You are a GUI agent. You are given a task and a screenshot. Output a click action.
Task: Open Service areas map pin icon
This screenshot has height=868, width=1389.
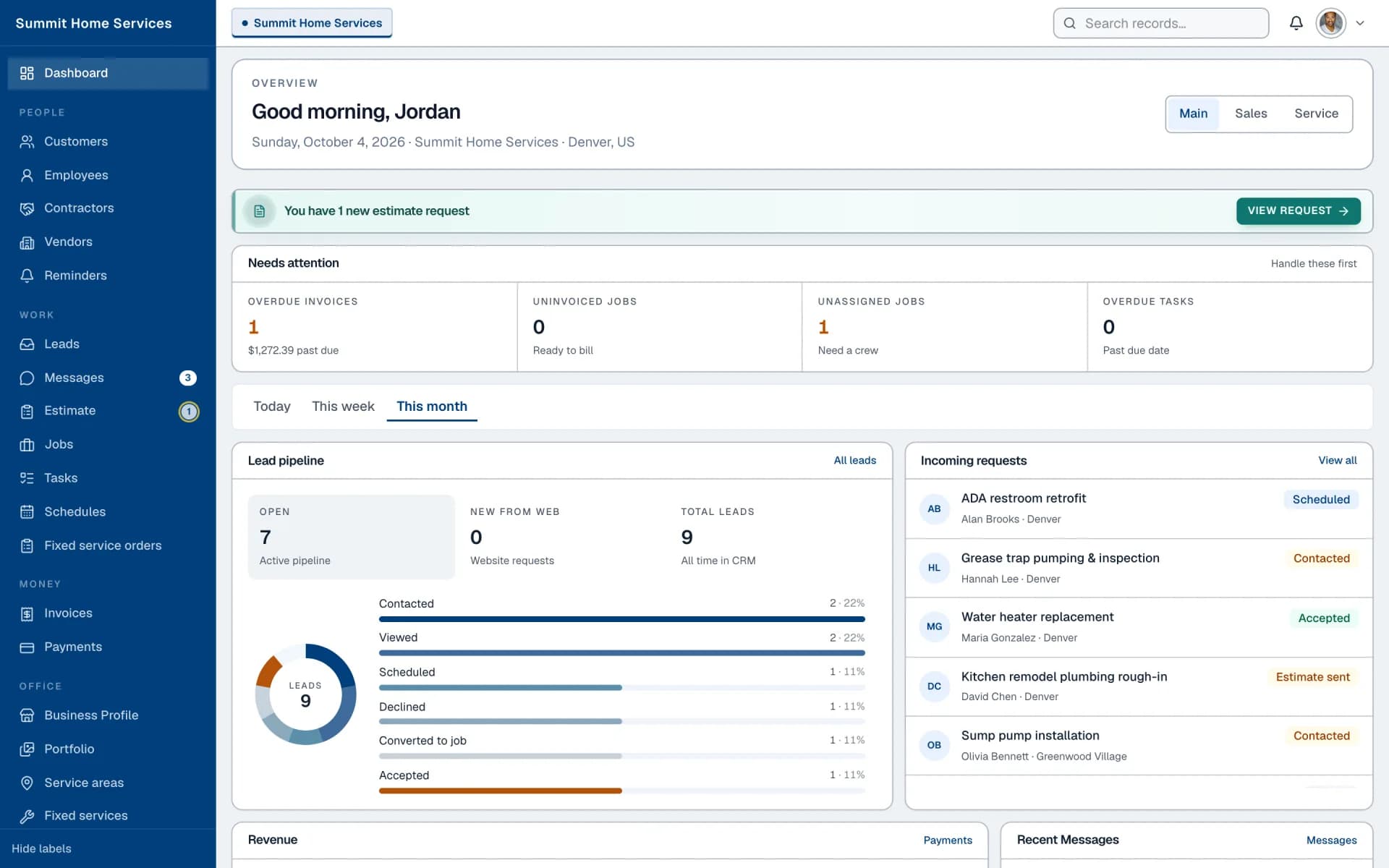click(27, 783)
